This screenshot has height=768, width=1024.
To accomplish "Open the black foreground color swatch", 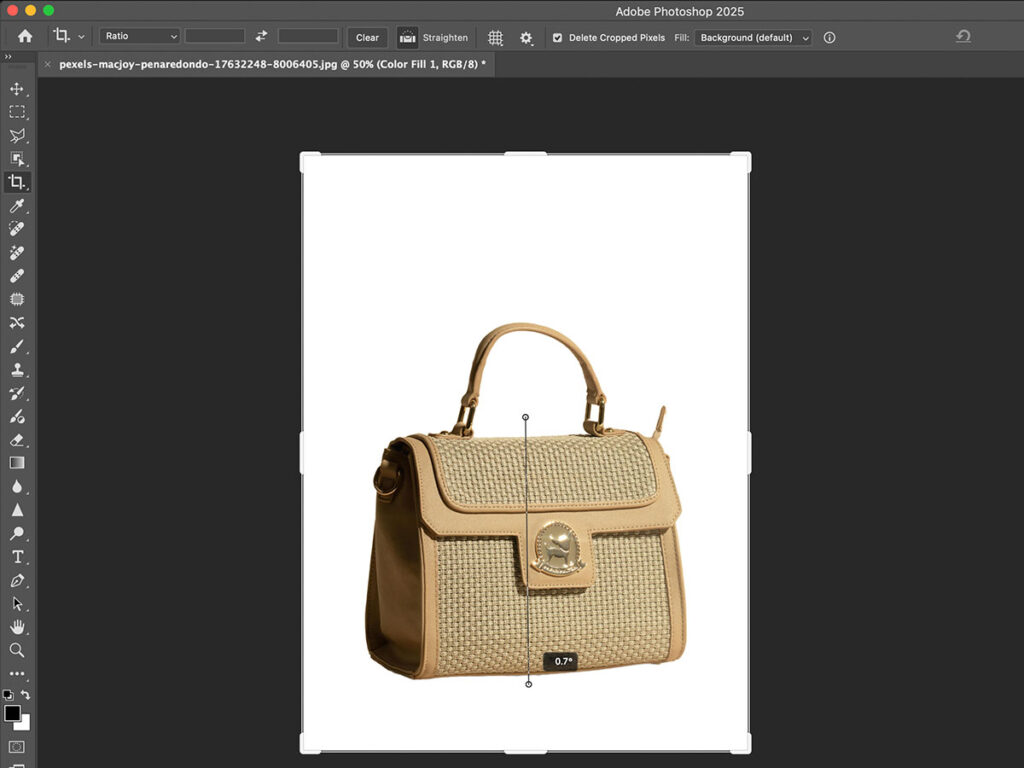I will coord(12,713).
